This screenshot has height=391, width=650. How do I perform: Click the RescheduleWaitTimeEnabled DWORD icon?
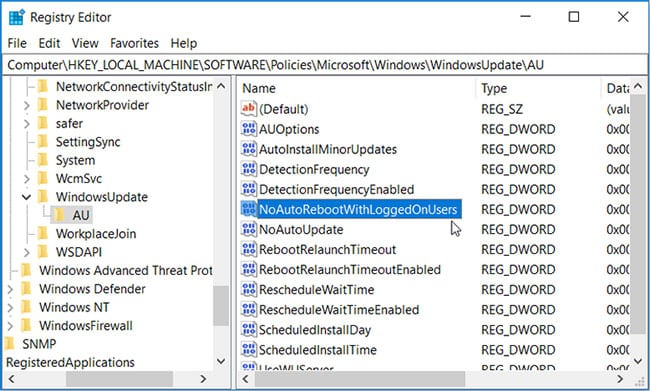tap(248, 309)
